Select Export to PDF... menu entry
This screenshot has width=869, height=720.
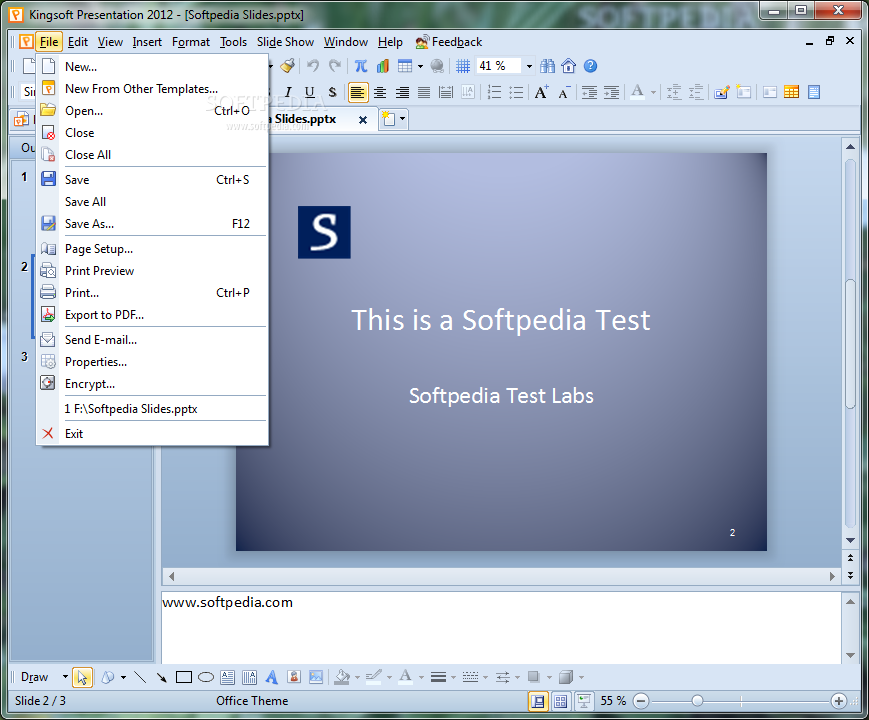pos(152,315)
